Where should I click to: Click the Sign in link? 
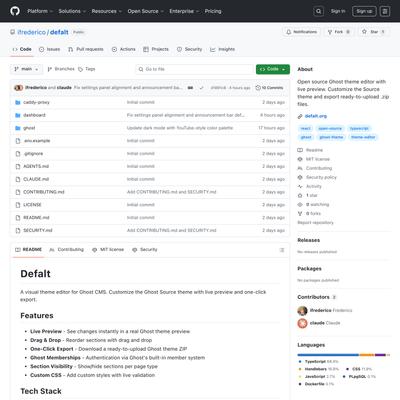tap(338, 11)
